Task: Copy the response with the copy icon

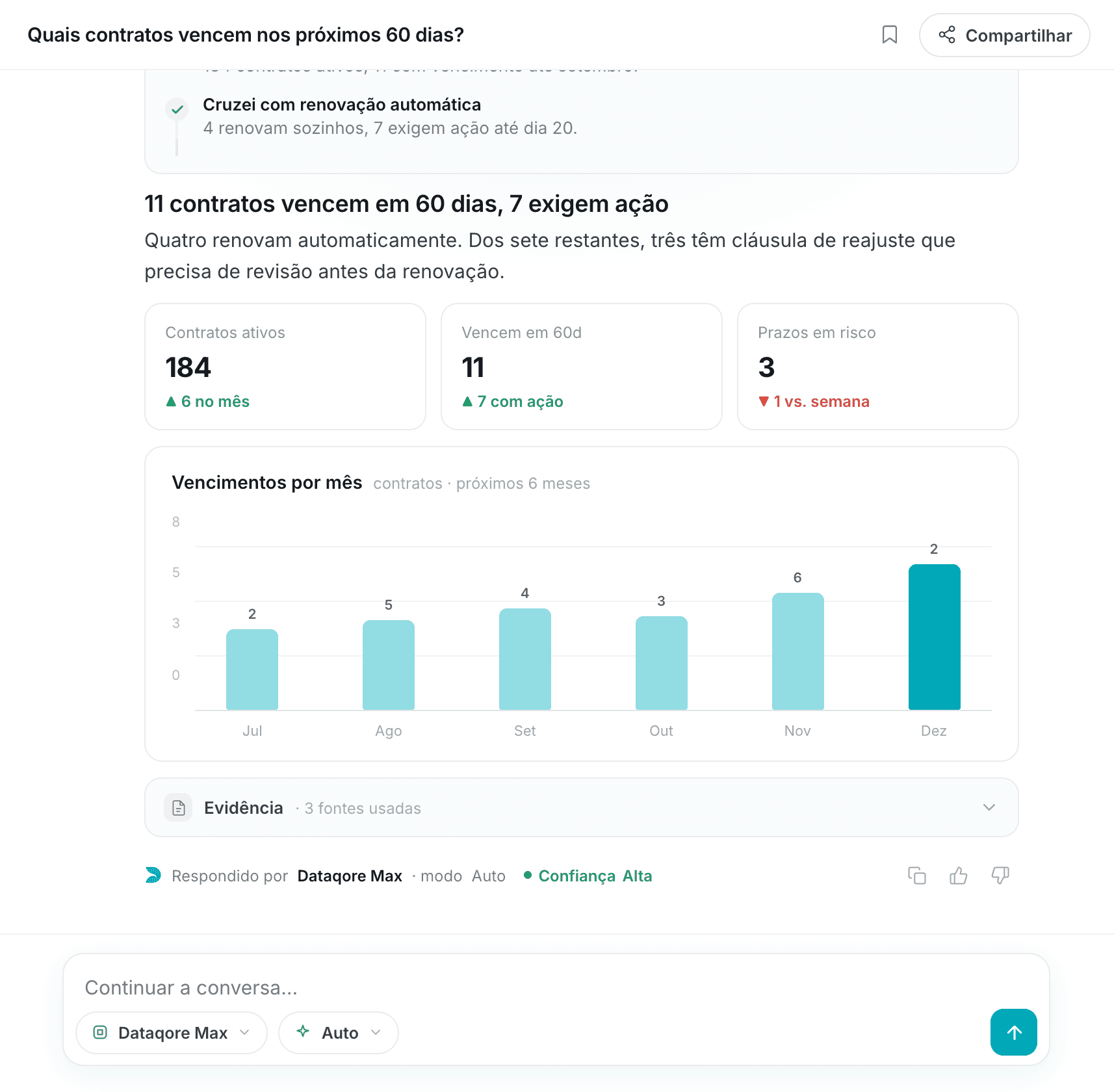Action: click(917, 876)
